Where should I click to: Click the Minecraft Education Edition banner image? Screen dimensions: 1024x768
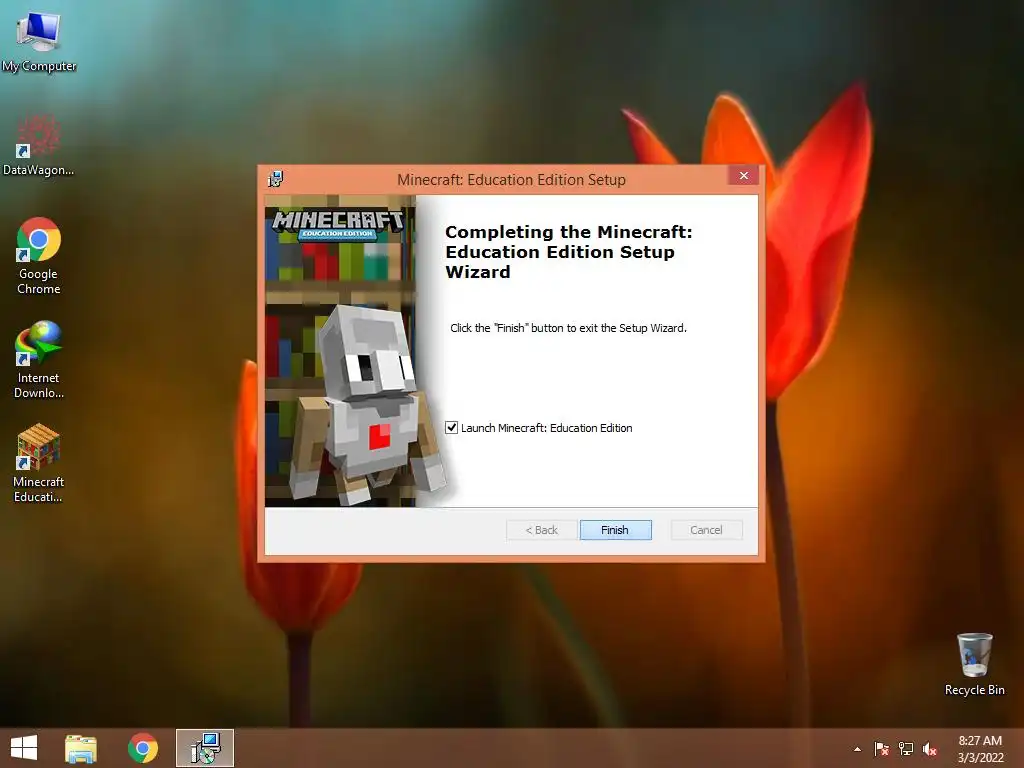[x=340, y=351]
